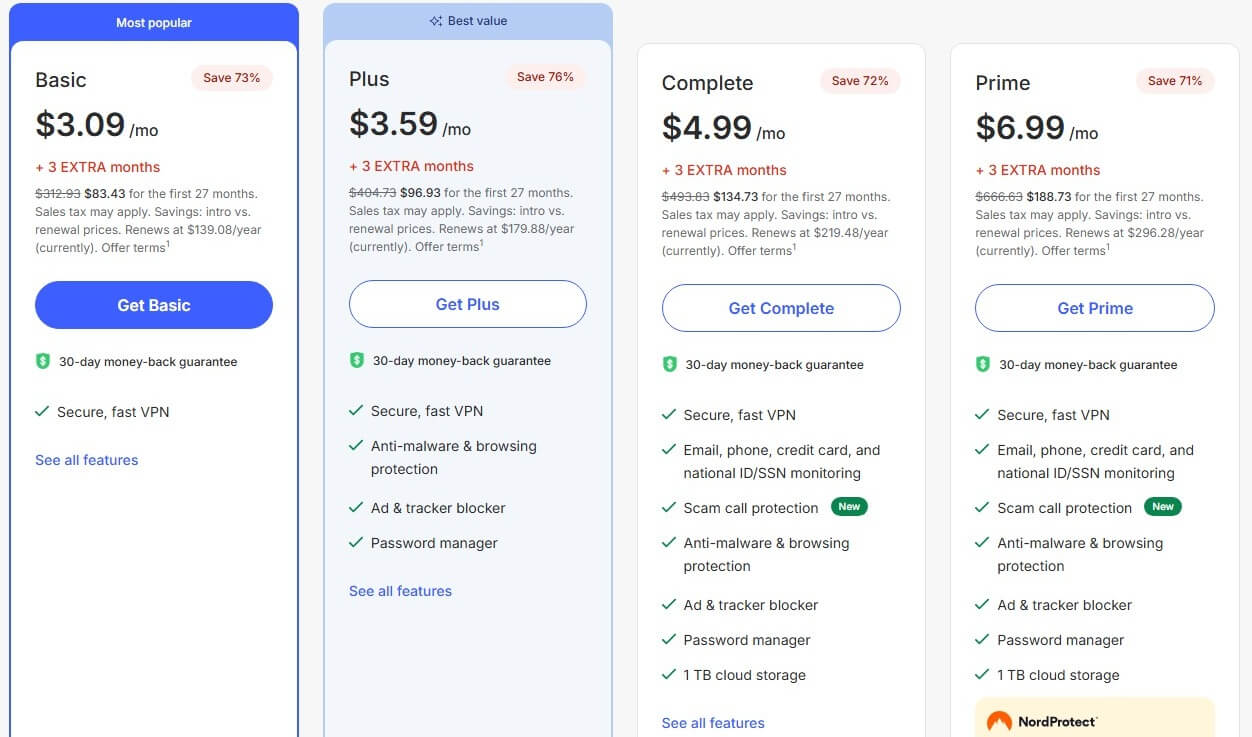The image size is (1252, 737).
Task: Click the checkmark beside 1 TB cloud storage under Complete
Action: 670,675
